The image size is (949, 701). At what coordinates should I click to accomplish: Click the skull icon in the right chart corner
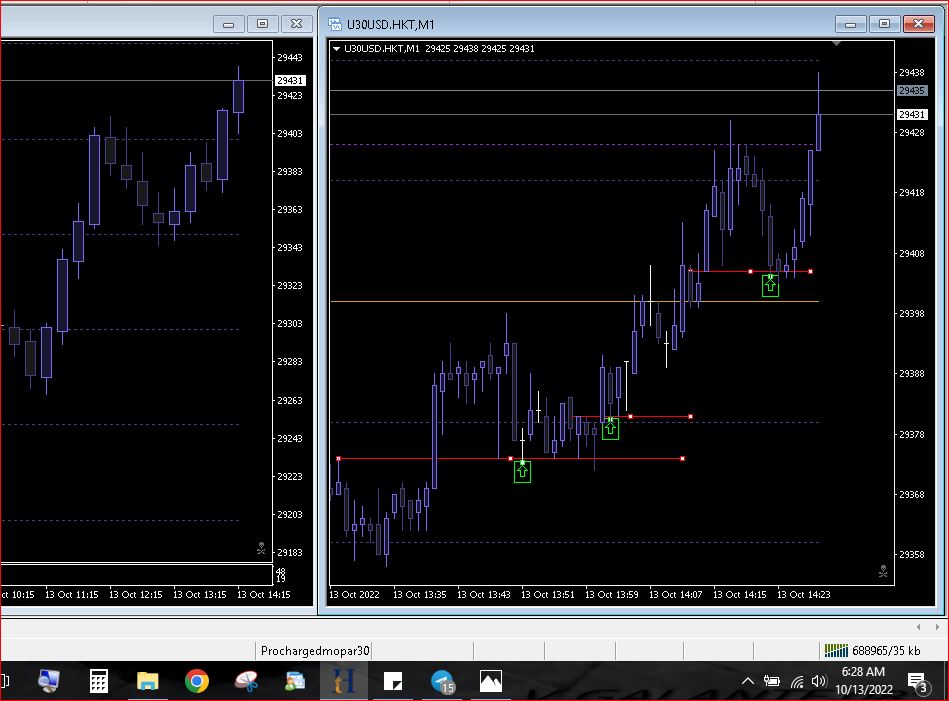tap(883, 571)
